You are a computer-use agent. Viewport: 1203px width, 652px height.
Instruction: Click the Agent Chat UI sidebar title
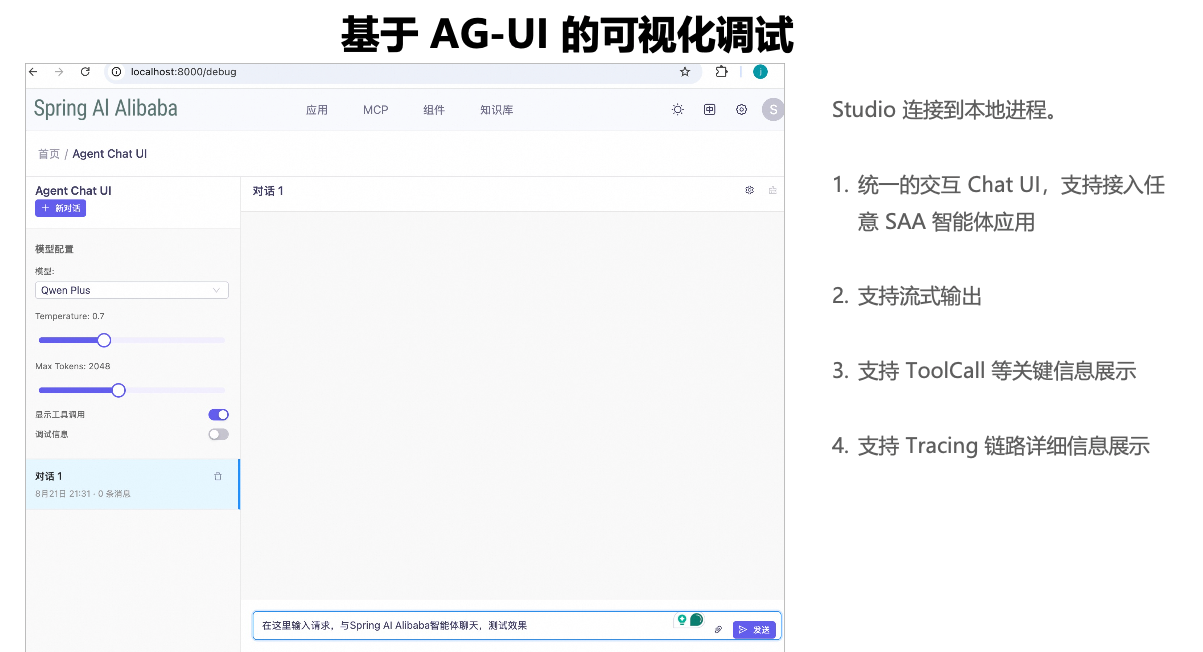click(x=73, y=190)
